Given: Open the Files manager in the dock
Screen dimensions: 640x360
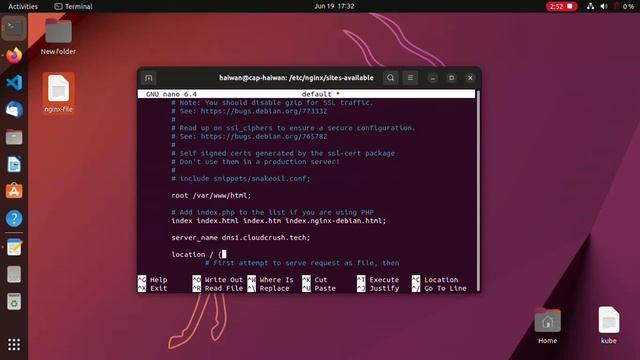Looking at the screenshot, I should pos(14,137).
